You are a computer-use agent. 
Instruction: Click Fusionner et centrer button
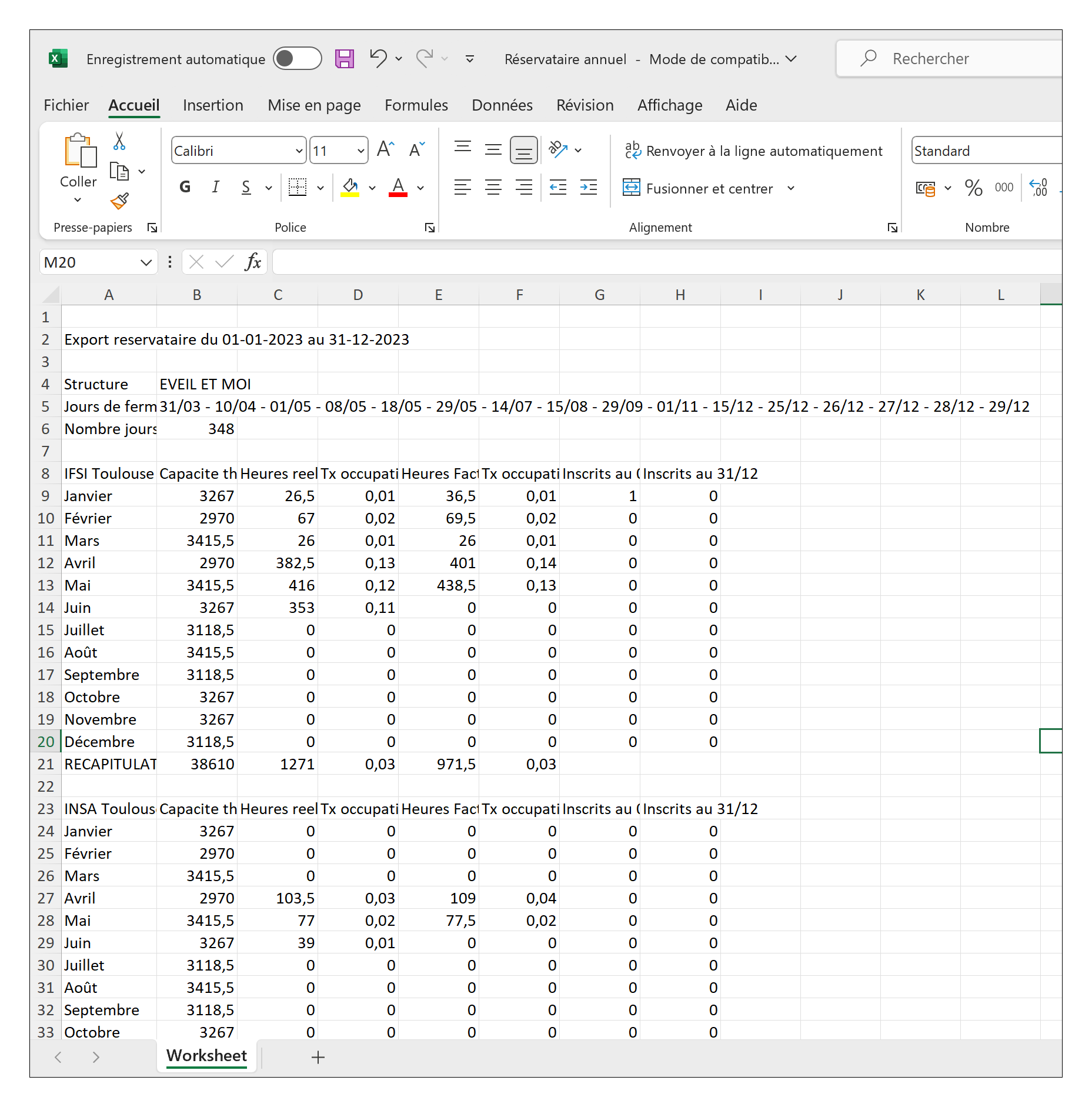[698, 188]
